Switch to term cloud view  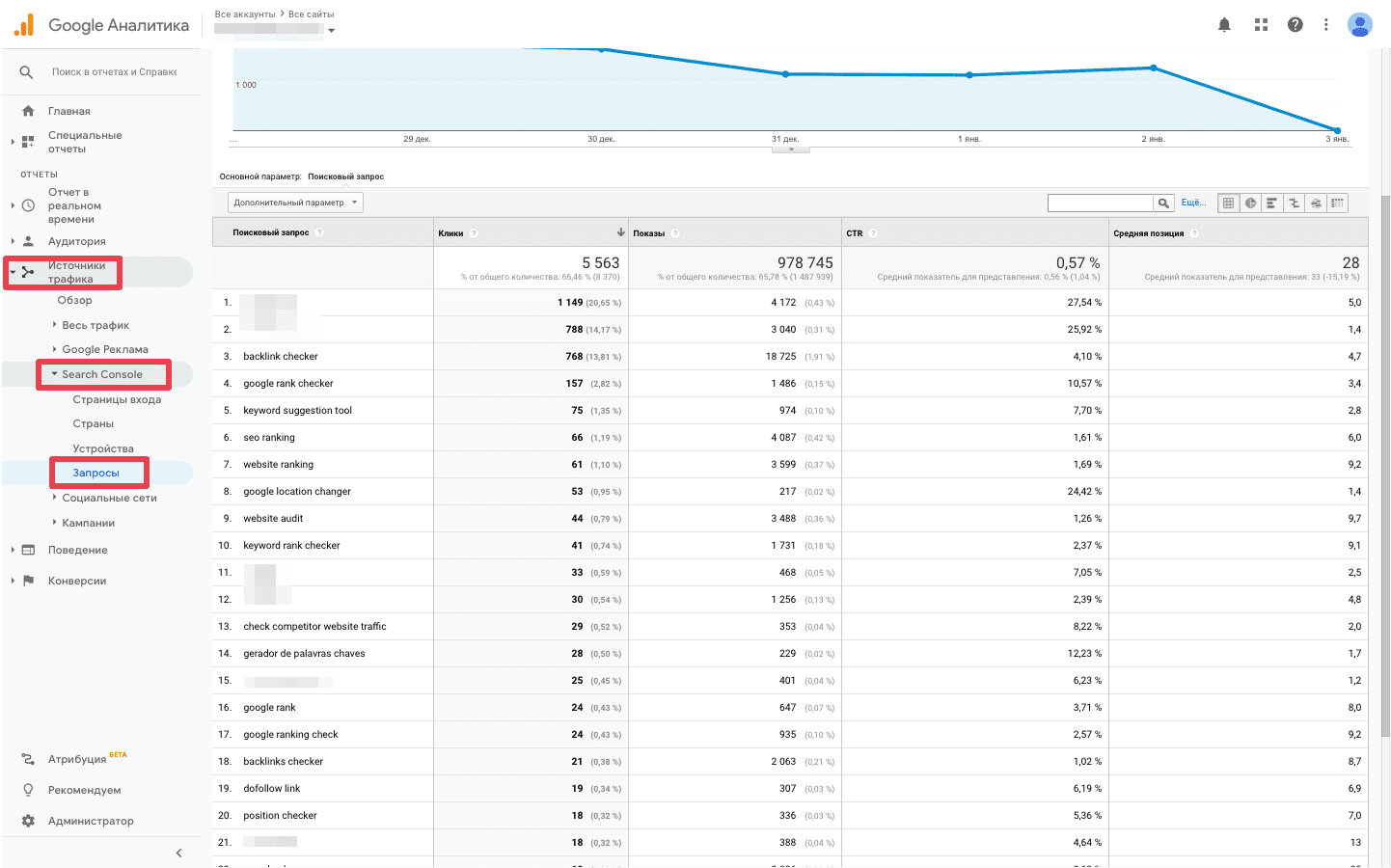click(x=1316, y=203)
